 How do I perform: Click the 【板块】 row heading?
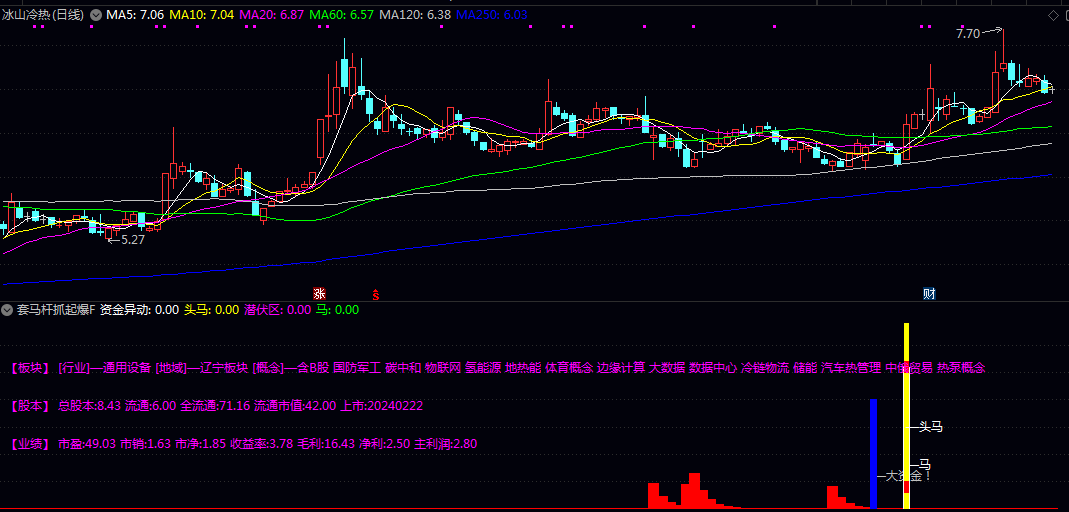(30, 368)
